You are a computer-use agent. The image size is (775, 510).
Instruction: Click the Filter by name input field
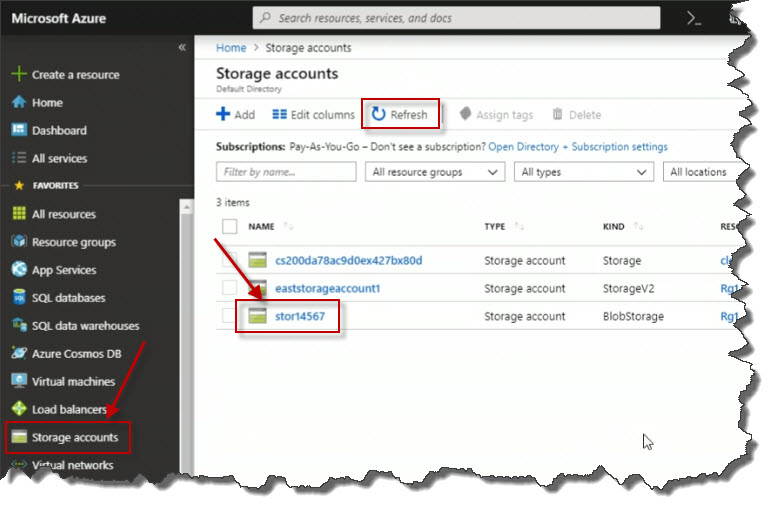click(x=286, y=172)
